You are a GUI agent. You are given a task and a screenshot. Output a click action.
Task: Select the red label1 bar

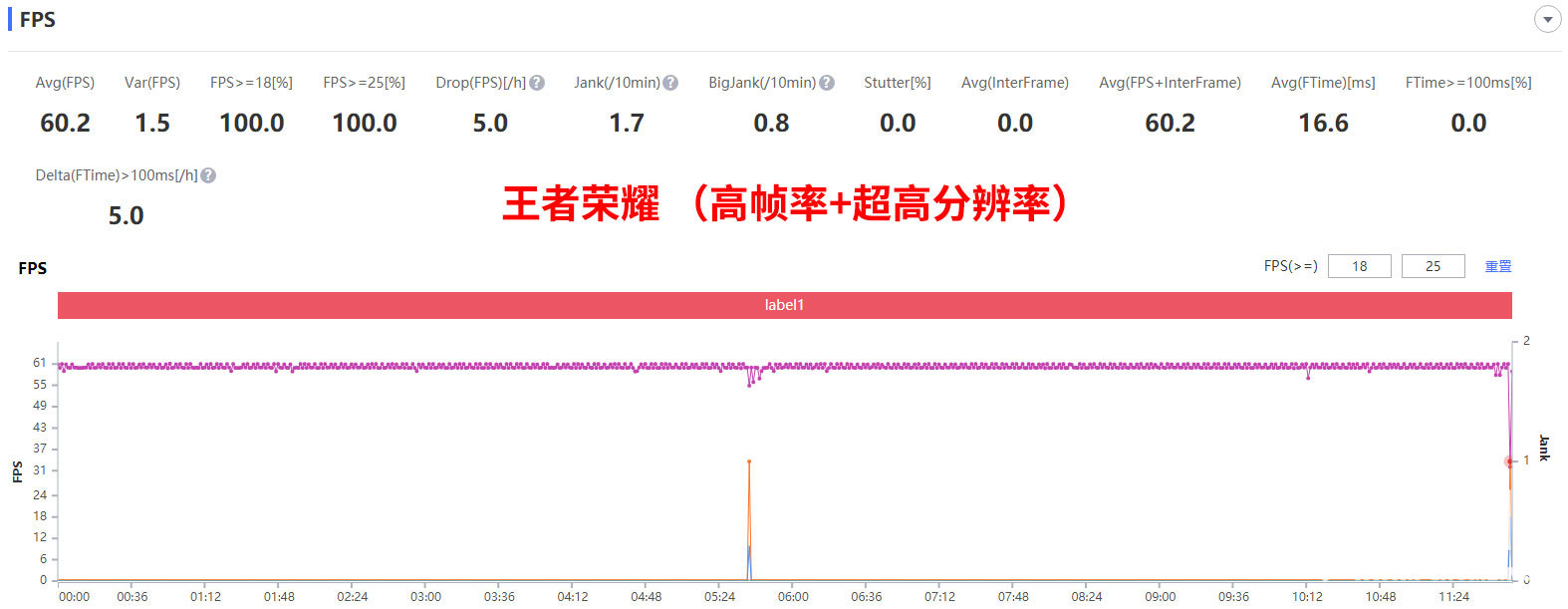point(785,305)
